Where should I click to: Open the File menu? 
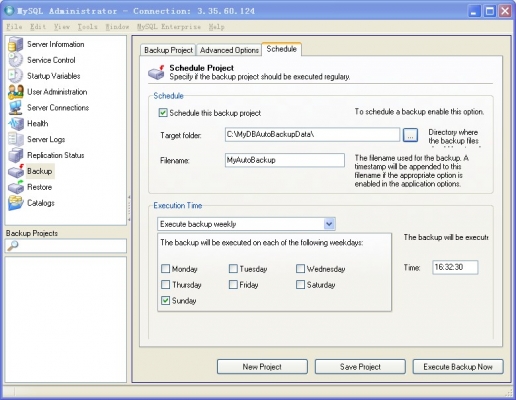click(14, 27)
